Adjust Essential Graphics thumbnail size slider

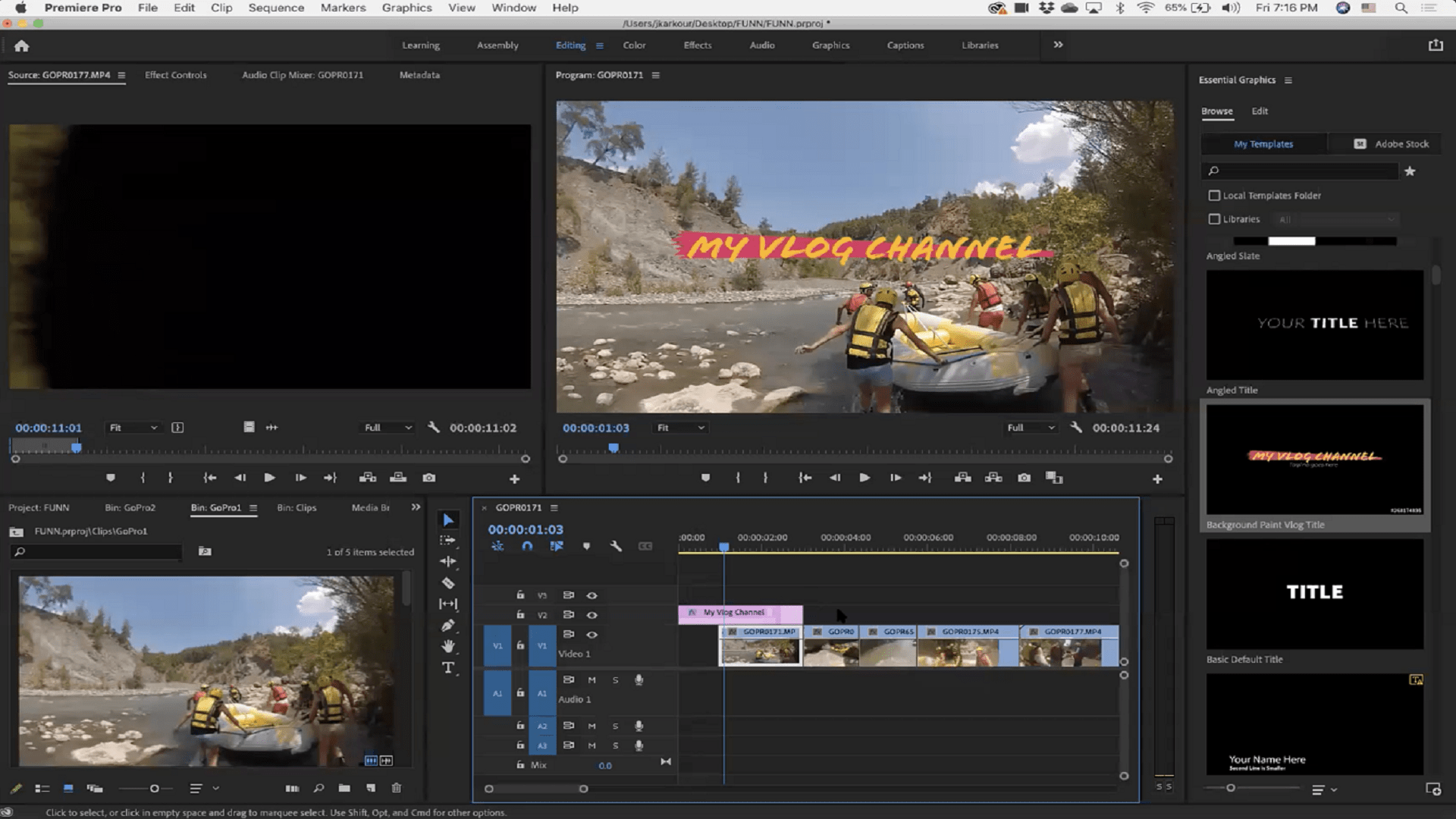click(x=1230, y=789)
